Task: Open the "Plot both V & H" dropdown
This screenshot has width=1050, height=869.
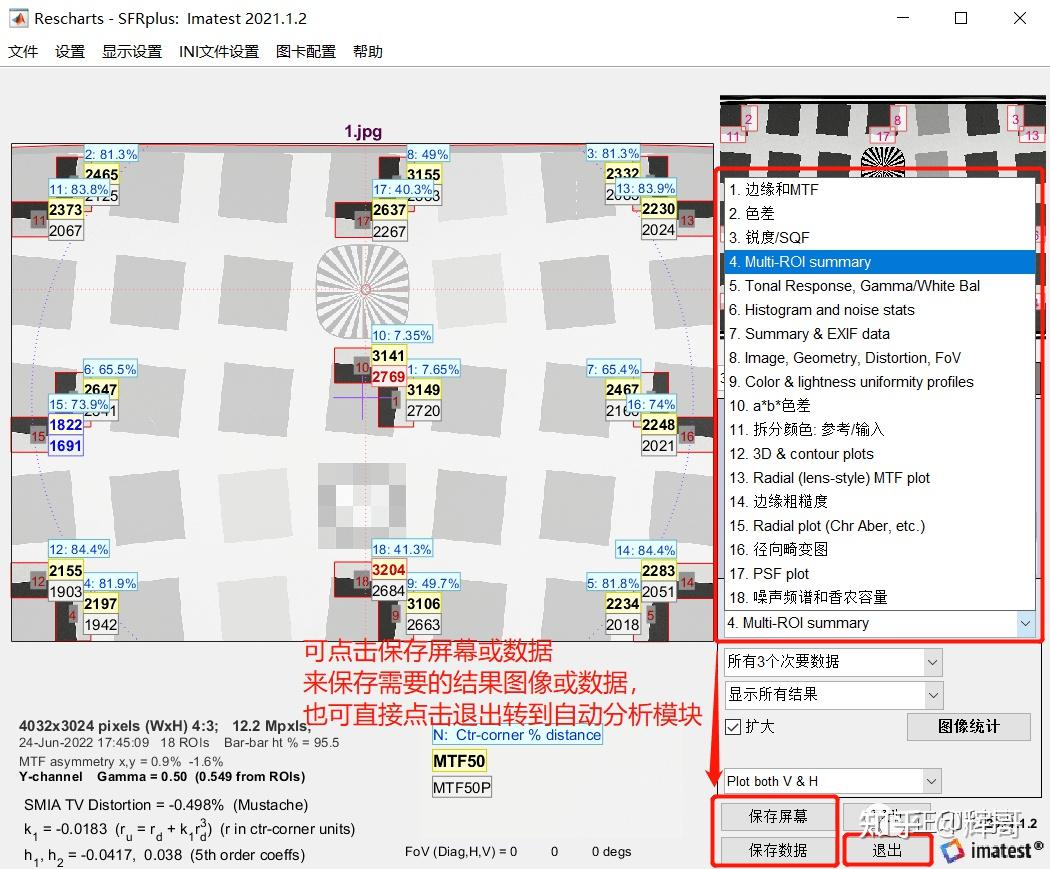Action: [831, 780]
